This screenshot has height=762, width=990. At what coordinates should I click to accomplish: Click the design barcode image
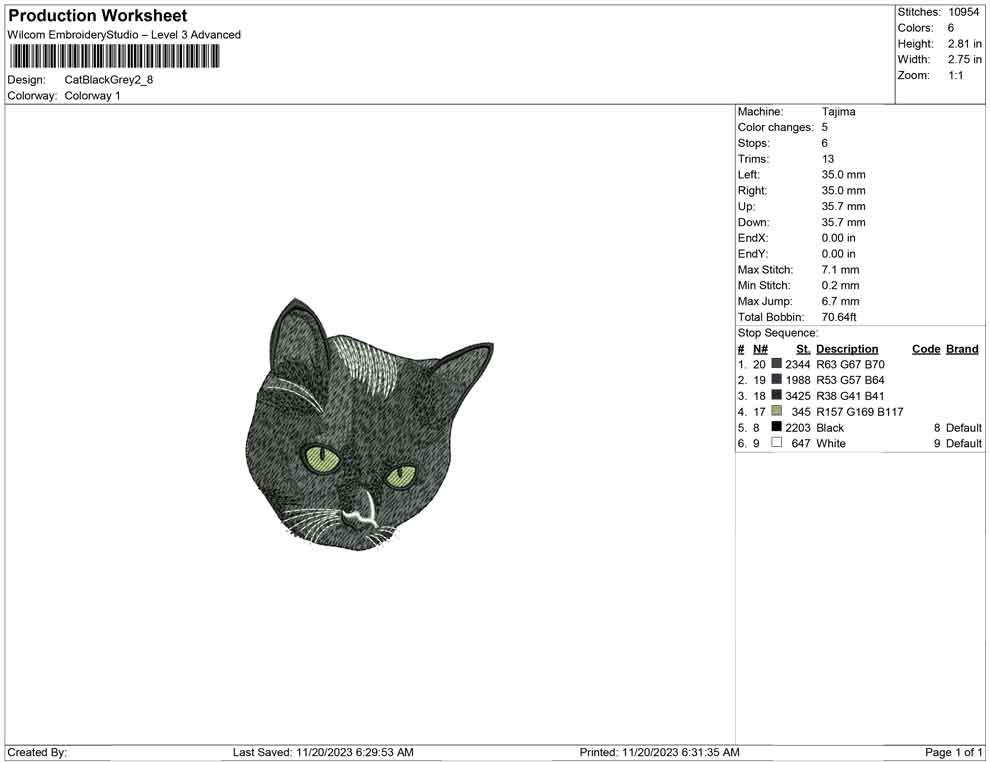(x=114, y=56)
